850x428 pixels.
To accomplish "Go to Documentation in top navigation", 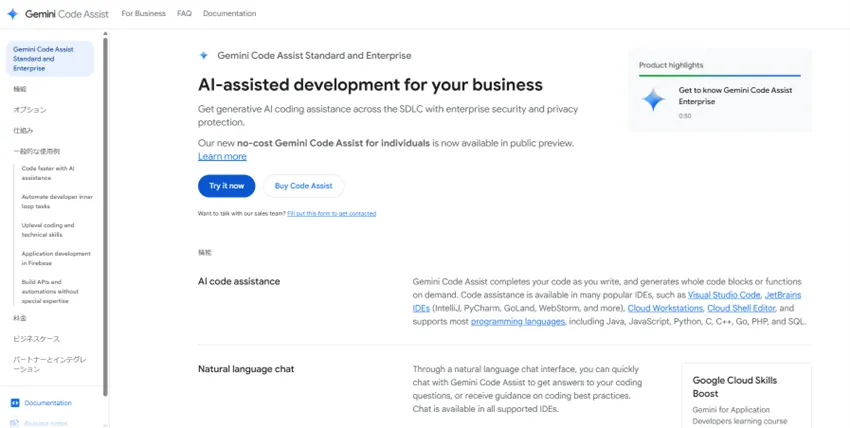I will coord(229,14).
